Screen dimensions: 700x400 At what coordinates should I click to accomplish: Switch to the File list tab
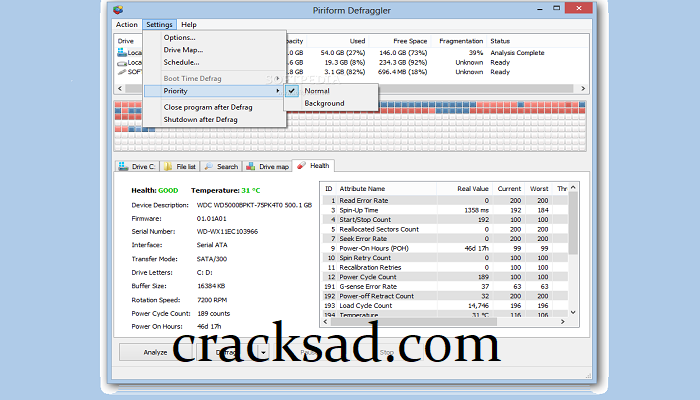click(179, 167)
